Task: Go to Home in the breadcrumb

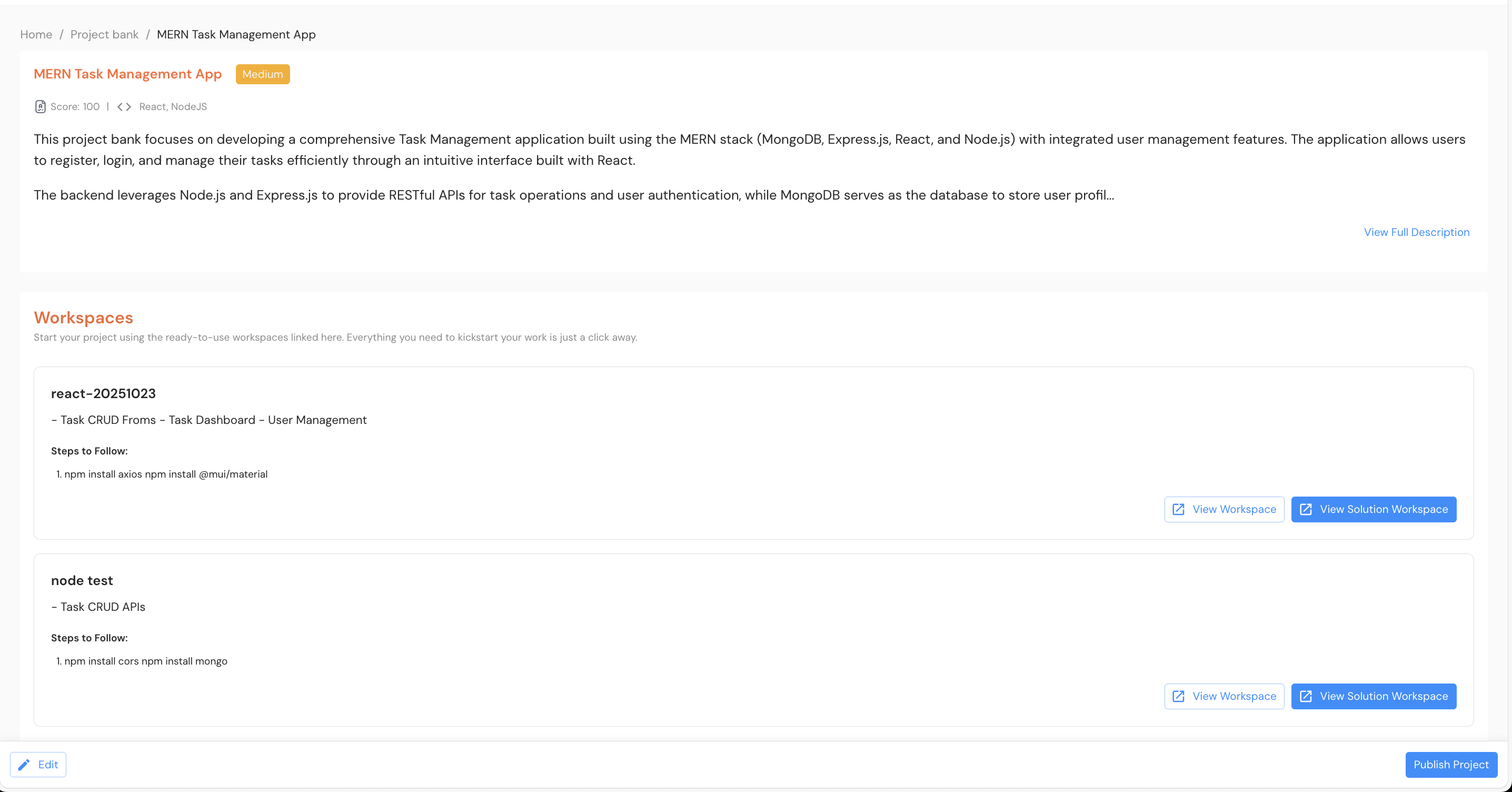Action: 36,34
